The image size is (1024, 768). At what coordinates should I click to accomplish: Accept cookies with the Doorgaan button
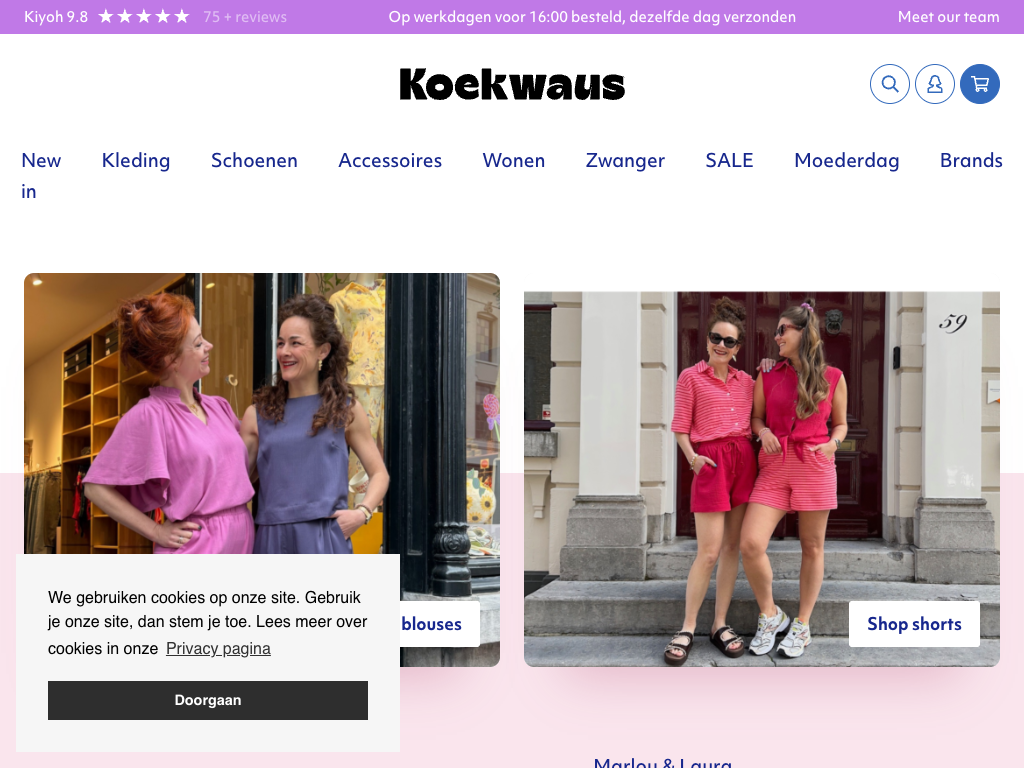pos(208,700)
